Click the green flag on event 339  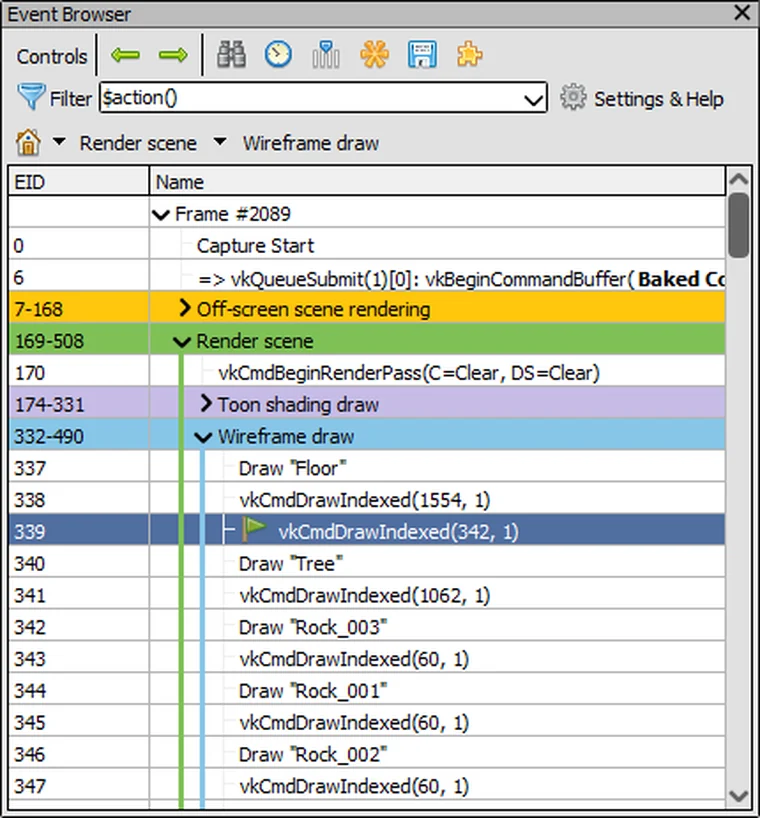point(255,530)
